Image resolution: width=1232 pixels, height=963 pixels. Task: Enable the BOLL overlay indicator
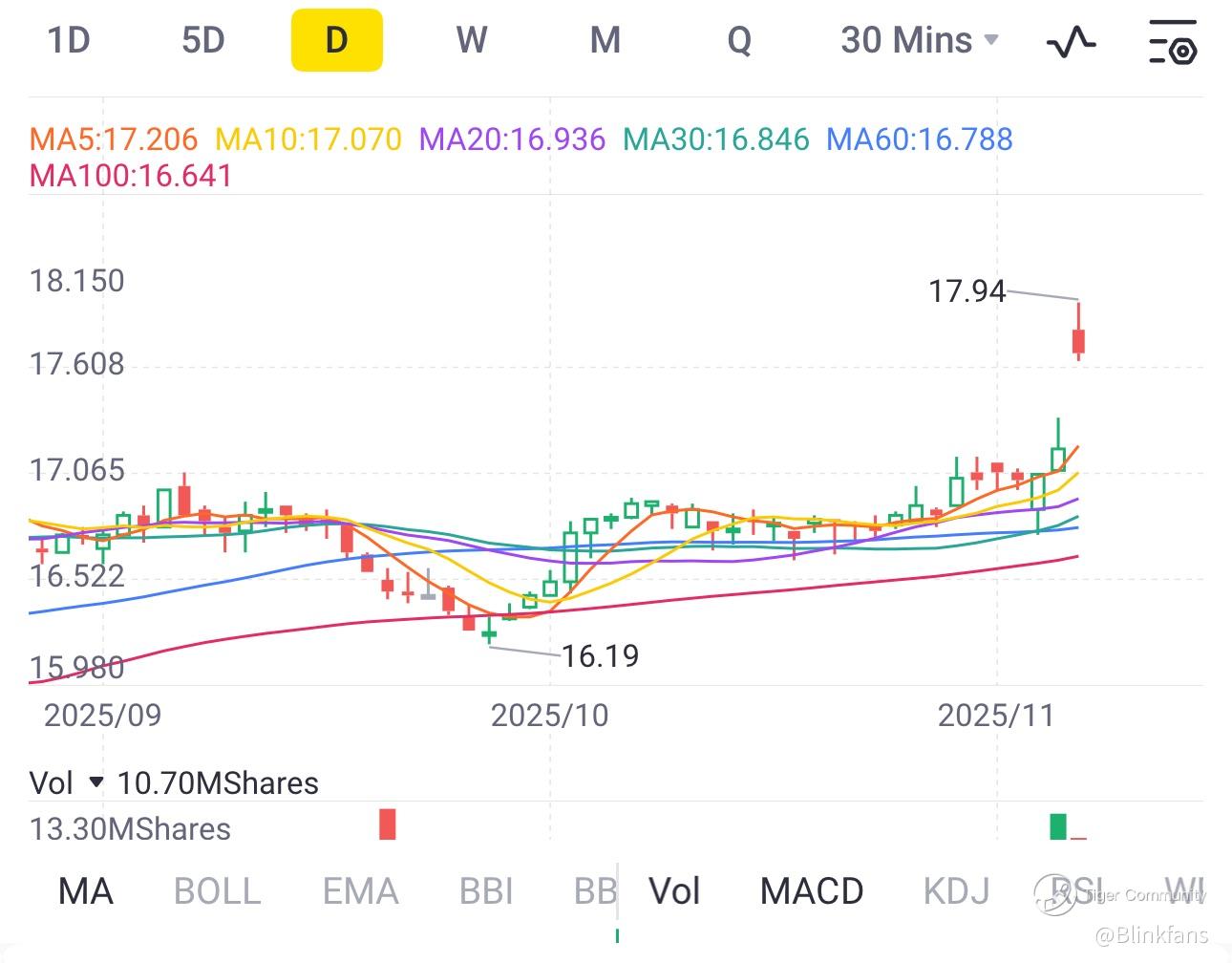(218, 891)
